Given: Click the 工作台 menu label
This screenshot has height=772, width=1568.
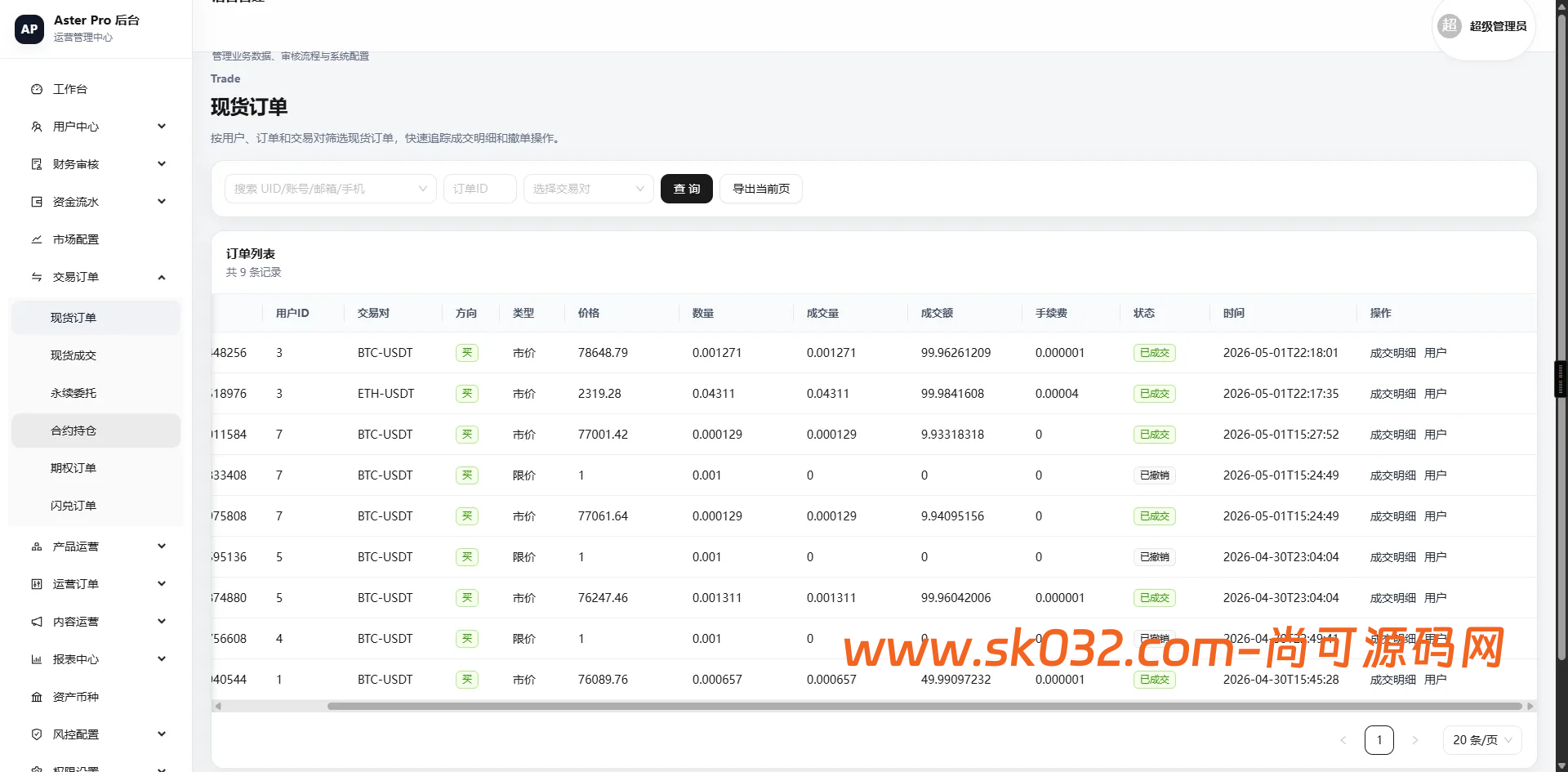Looking at the screenshot, I should [x=70, y=89].
